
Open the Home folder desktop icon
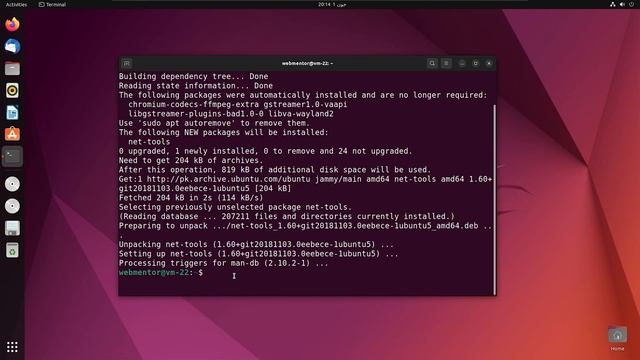(x=617, y=338)
